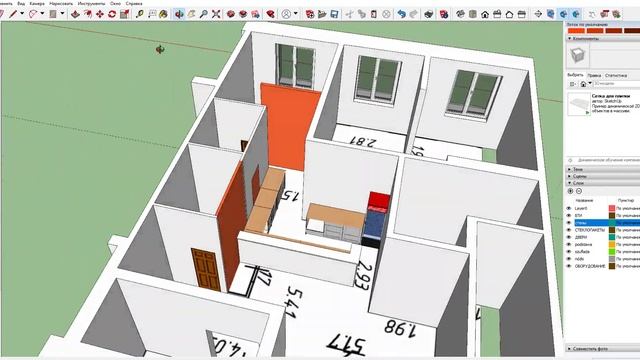Open the 3D Warehouse icon
640x360 pixels.
click(231, 14)
